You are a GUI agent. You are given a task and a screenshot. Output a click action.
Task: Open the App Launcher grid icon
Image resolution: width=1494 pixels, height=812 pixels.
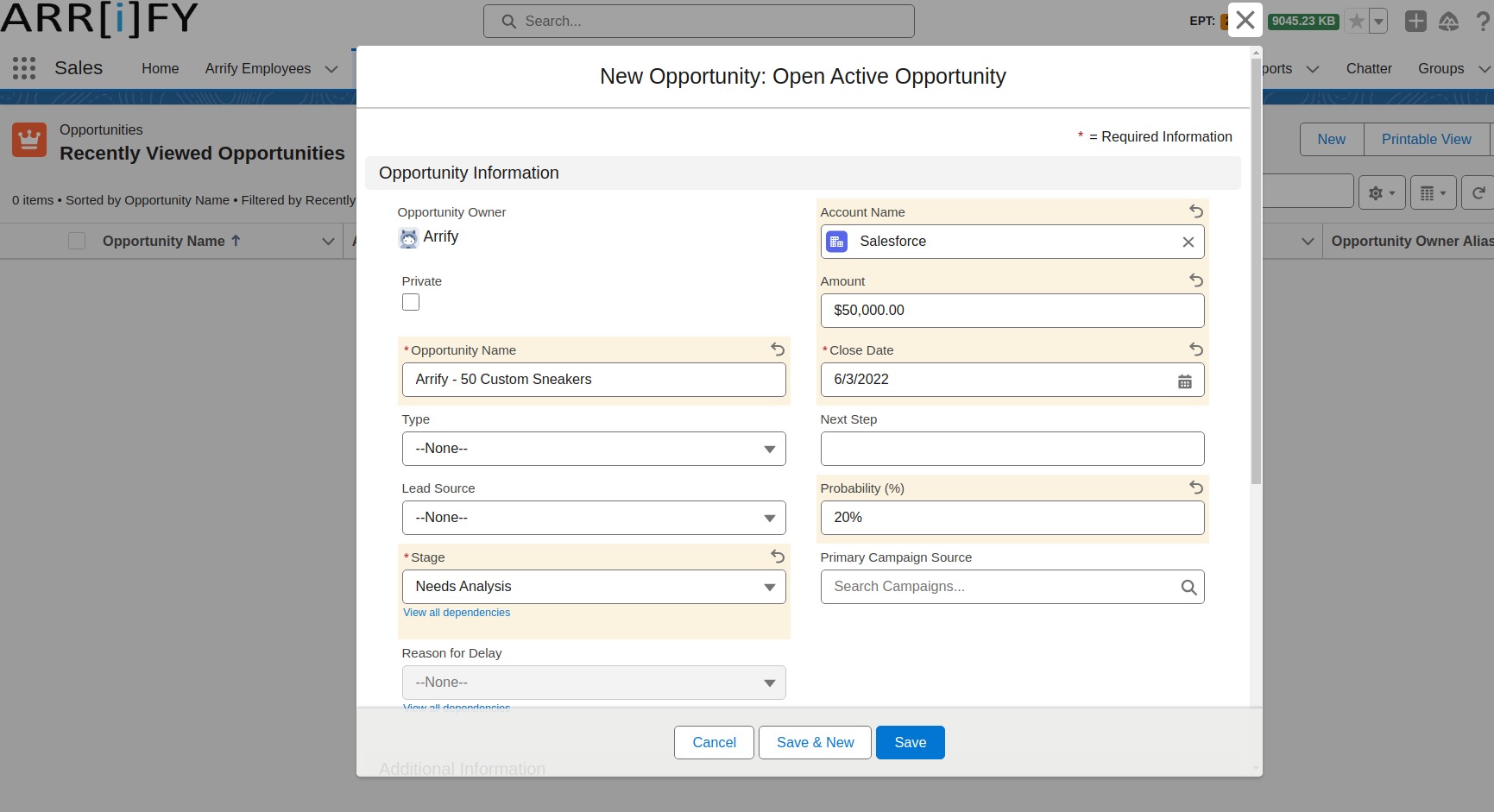24,68
